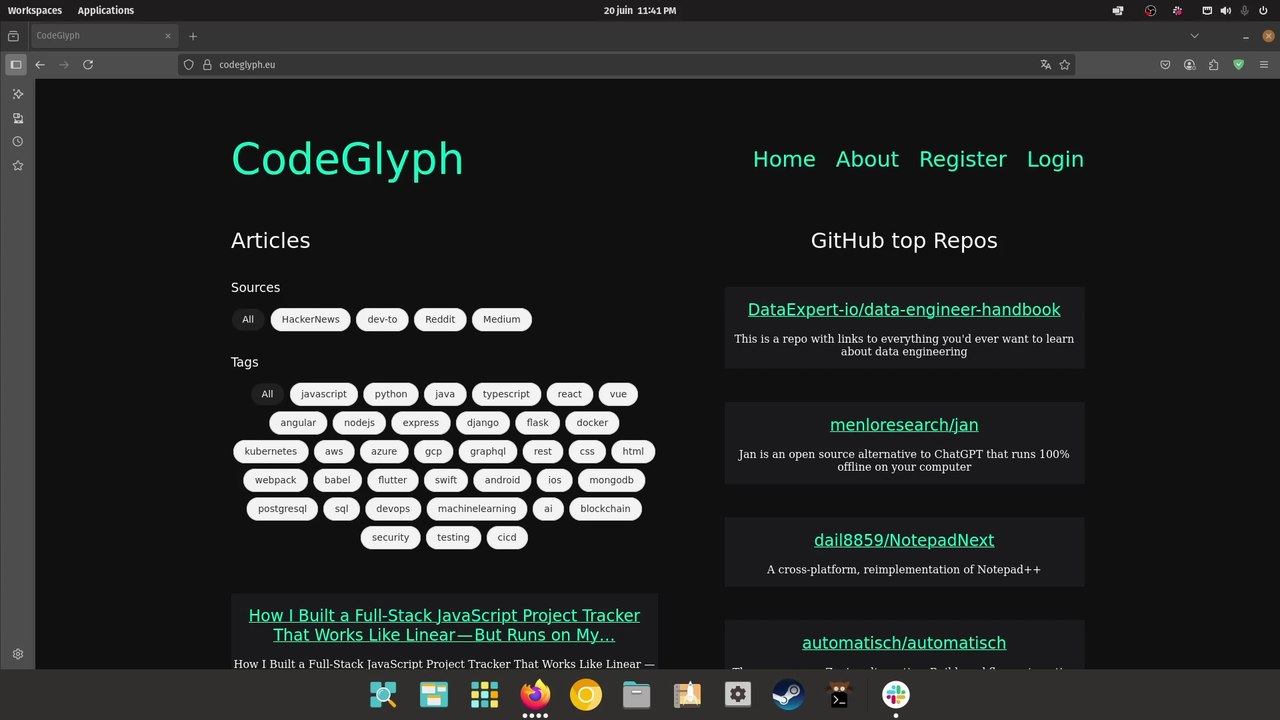Click the tracking protection shield in address bar
This screenshot has height=720, width=1280.
point(188,64)
